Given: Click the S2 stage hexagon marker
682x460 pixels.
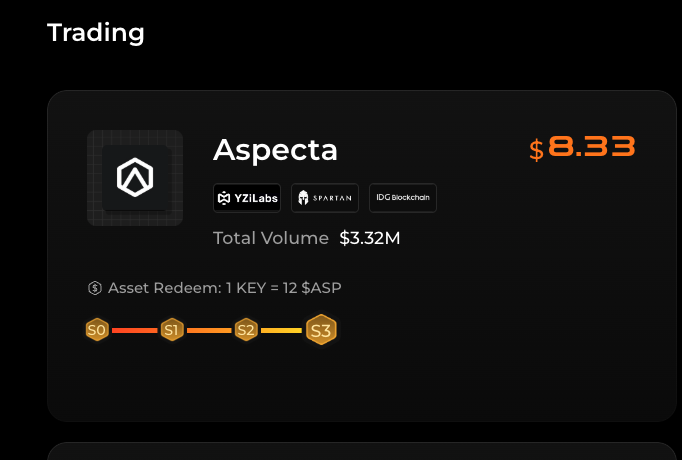Looking at the screenshot, I should tap(246, 330).
